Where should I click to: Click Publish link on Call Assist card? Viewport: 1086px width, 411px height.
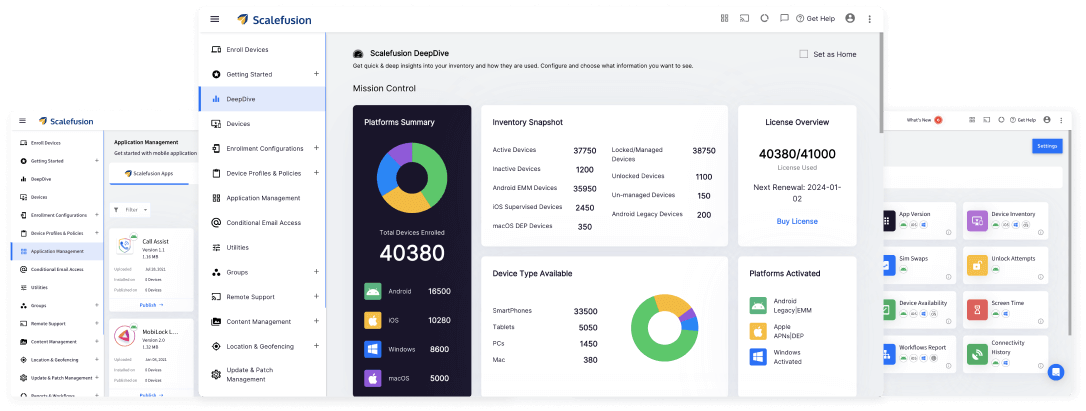(152, 304)
